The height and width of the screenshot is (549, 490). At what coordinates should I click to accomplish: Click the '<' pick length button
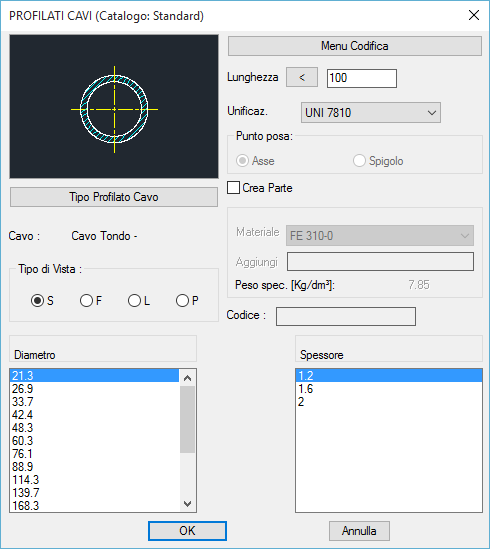tap(302, 77)
